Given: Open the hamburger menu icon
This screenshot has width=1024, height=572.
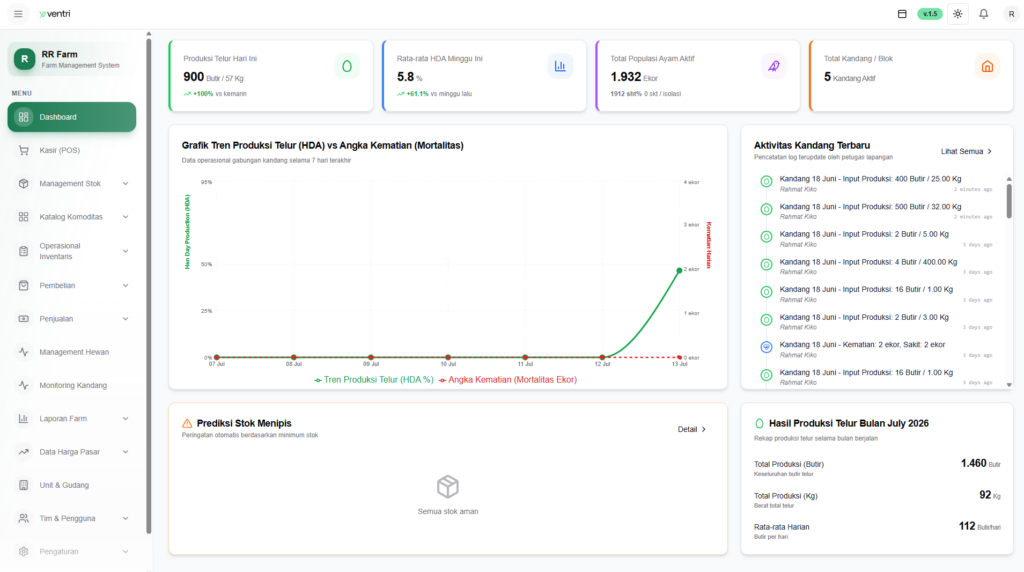Looking at the screenshot, I should tap(18, 14).
